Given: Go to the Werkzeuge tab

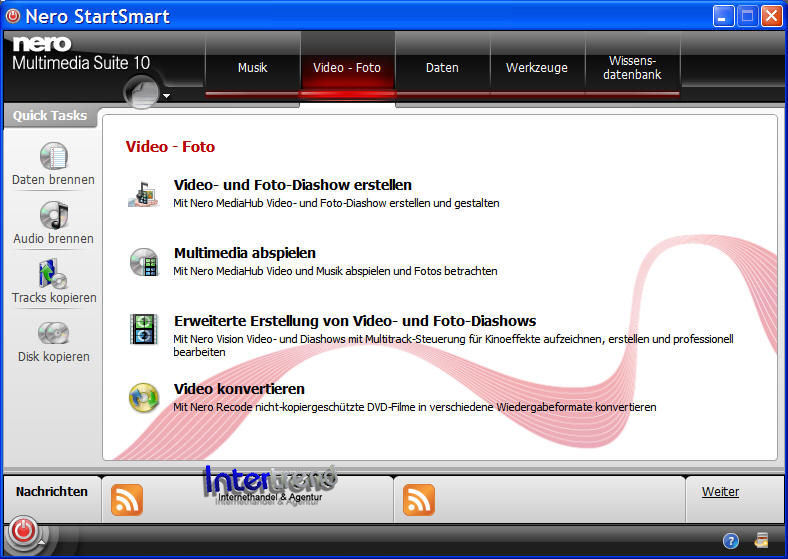Looking at the screenshot, I should tap(537, 67).
